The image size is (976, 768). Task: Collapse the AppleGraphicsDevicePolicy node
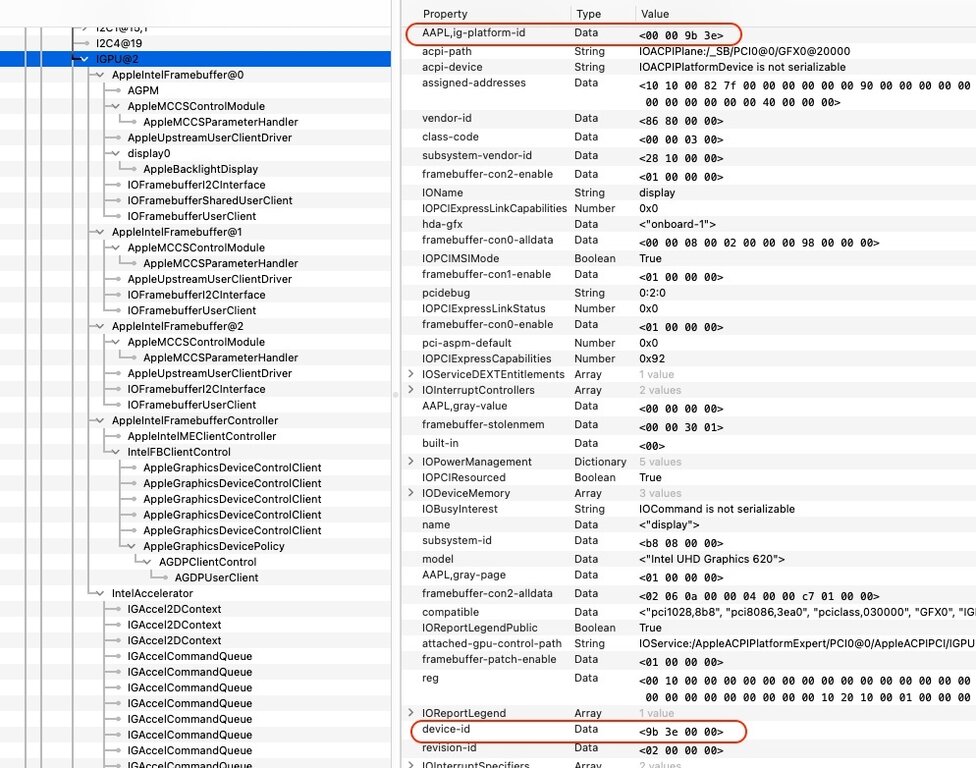(x=131, y=546)
